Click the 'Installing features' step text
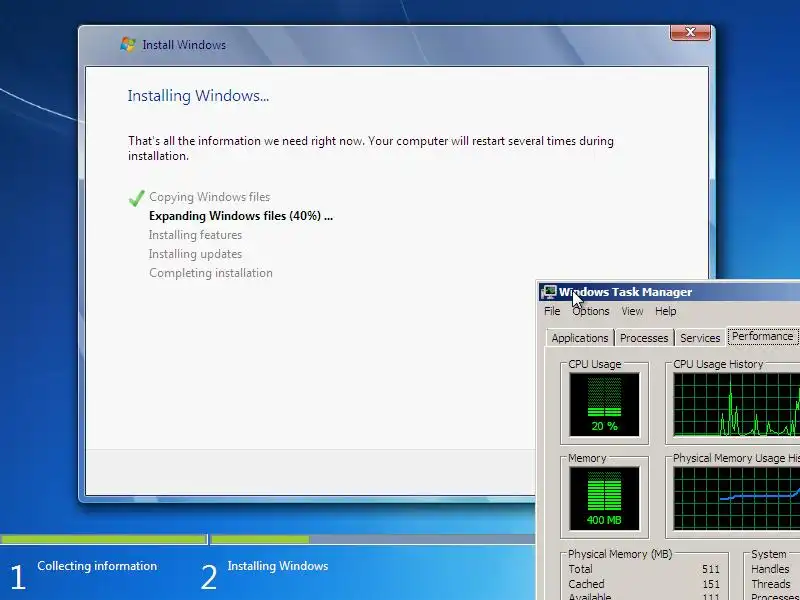The width and height of the screenshot is (800, 600). 195,235
